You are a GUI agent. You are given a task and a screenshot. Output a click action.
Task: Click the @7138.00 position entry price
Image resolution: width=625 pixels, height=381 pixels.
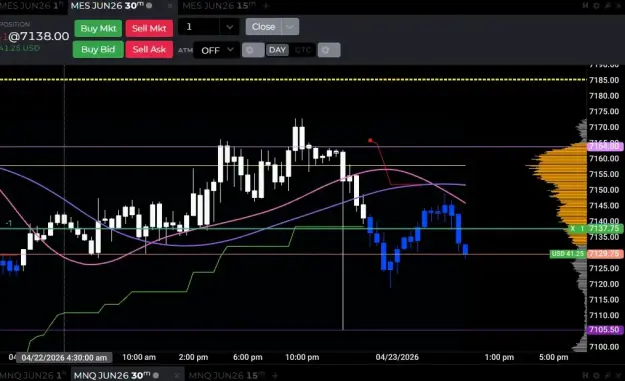39,36
